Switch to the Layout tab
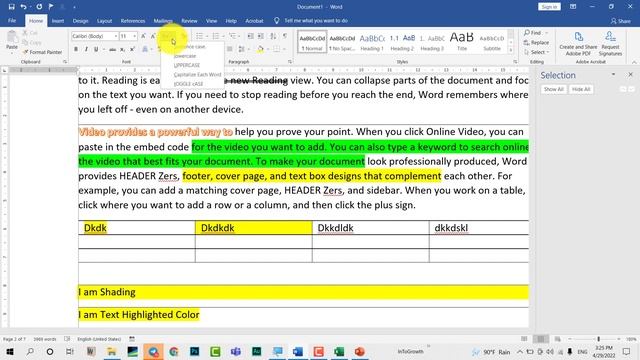The width and height of the screenshot is (640, 360). (104, 21)
